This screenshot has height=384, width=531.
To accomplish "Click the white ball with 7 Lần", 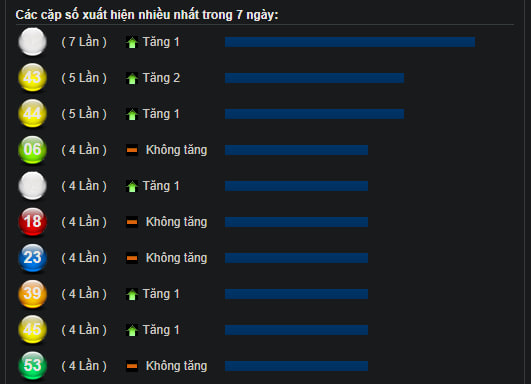I will click(x=33, y=42).
